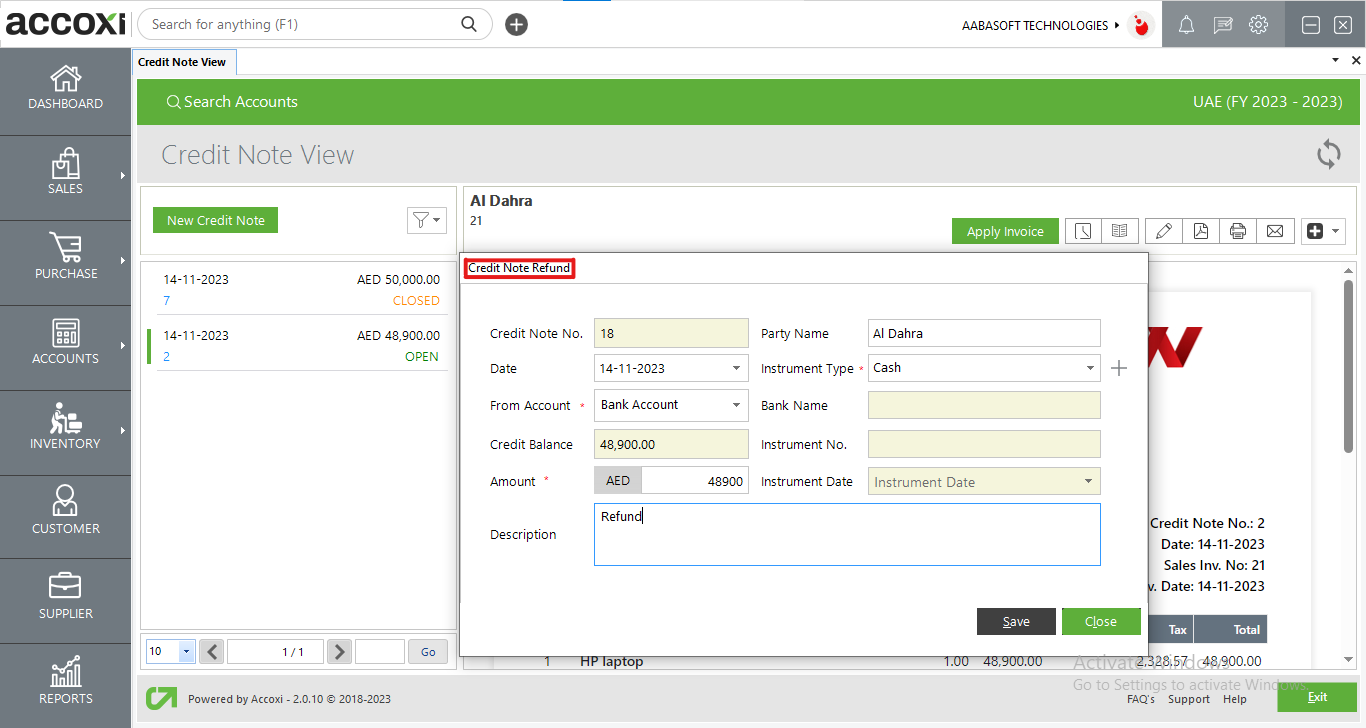Open the filter options icon

pyautogui.click(x=427, y=220)
